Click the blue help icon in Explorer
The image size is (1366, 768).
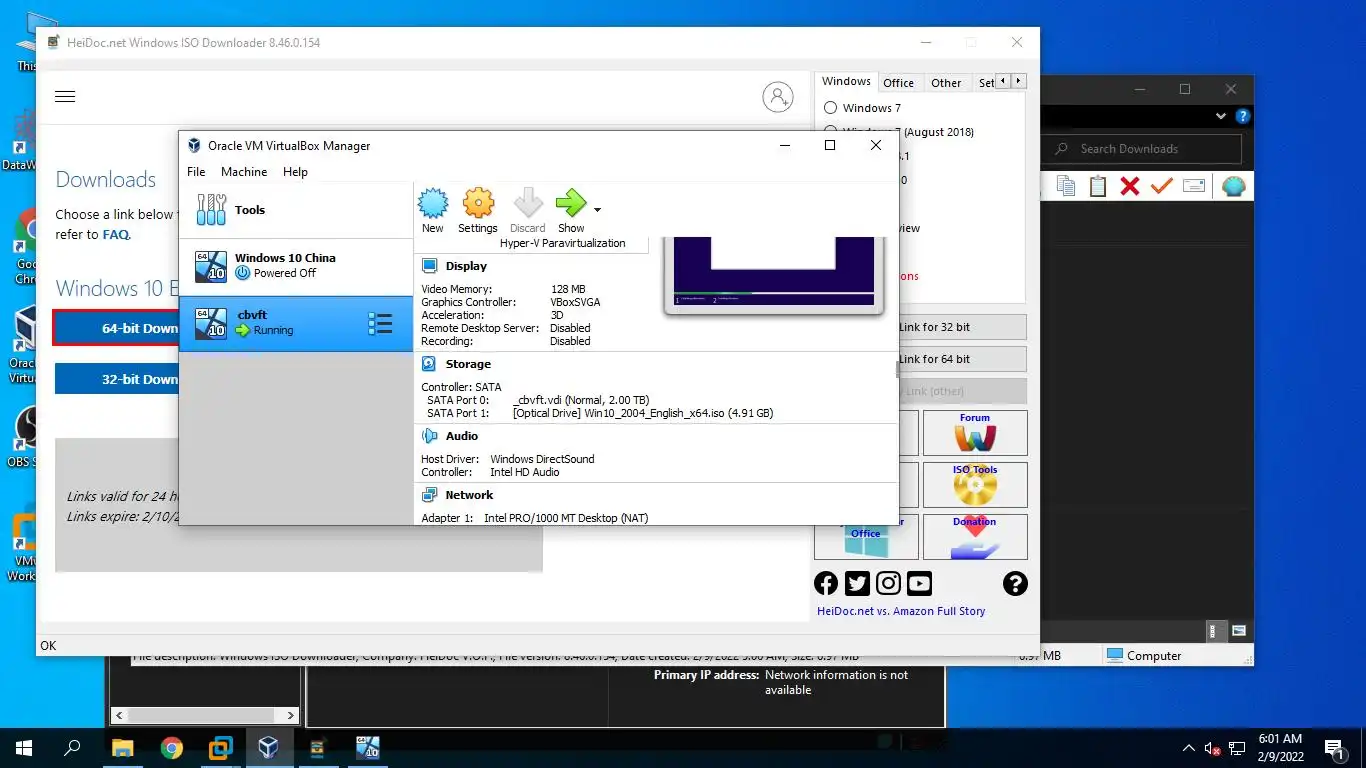(1243, 116)
